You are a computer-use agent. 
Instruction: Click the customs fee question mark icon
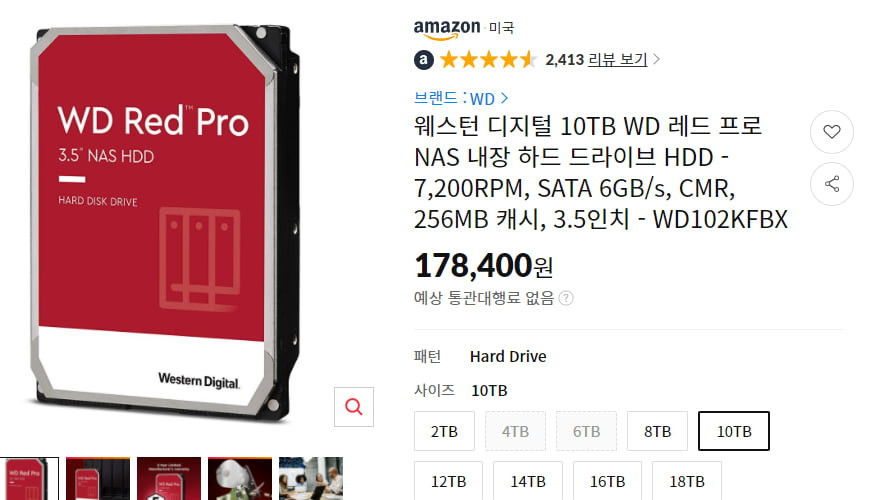(x=566, y=298)
